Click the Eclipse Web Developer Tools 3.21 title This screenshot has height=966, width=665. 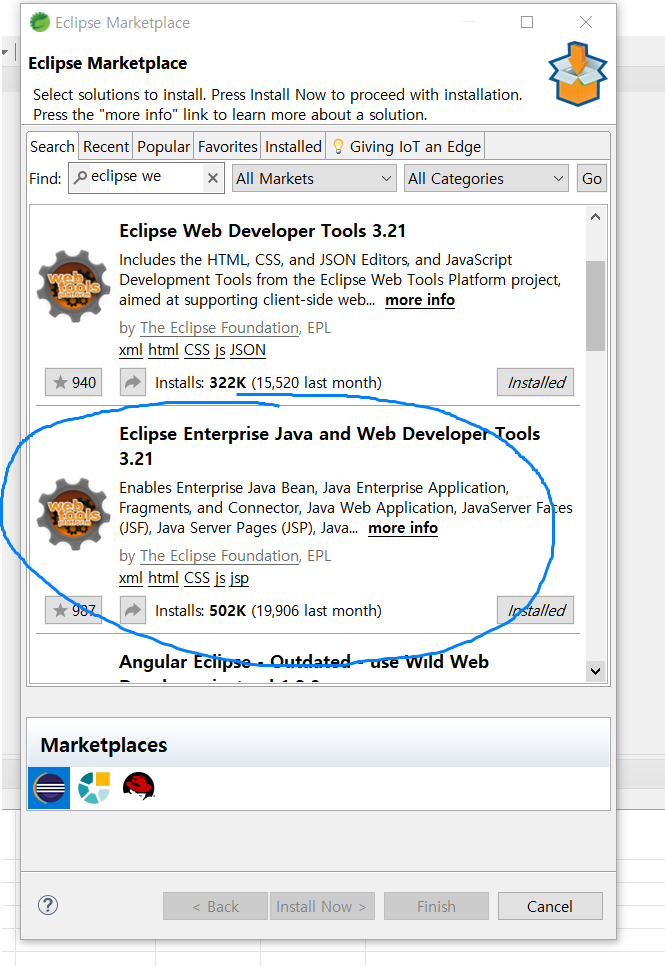point(263,230)
